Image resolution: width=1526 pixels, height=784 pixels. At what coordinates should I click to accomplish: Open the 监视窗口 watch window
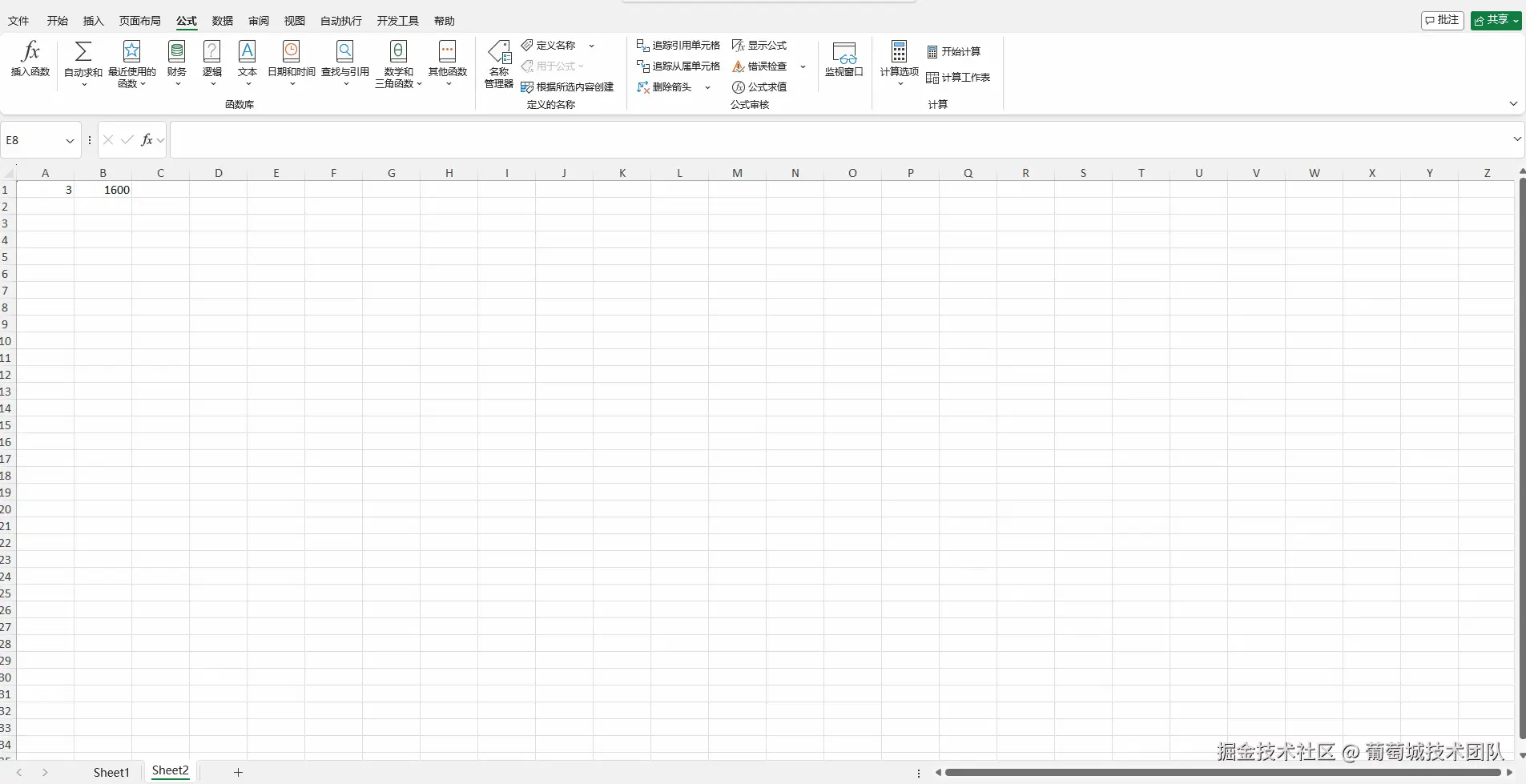pos(844,60)
